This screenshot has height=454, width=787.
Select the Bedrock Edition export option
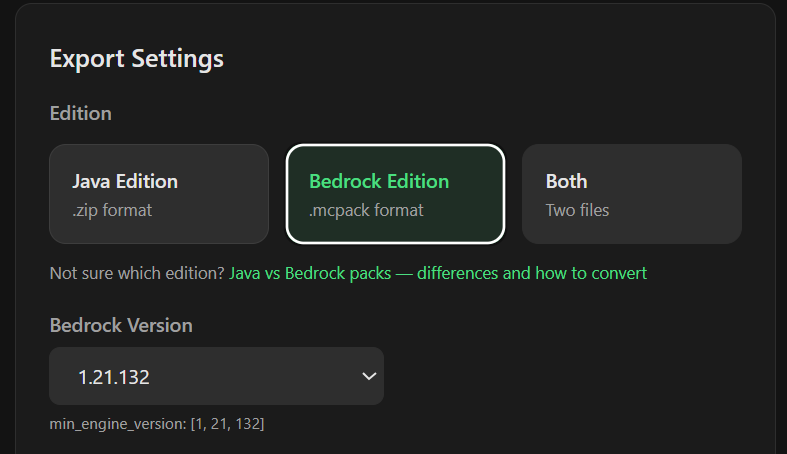click(x=396, y=194)
